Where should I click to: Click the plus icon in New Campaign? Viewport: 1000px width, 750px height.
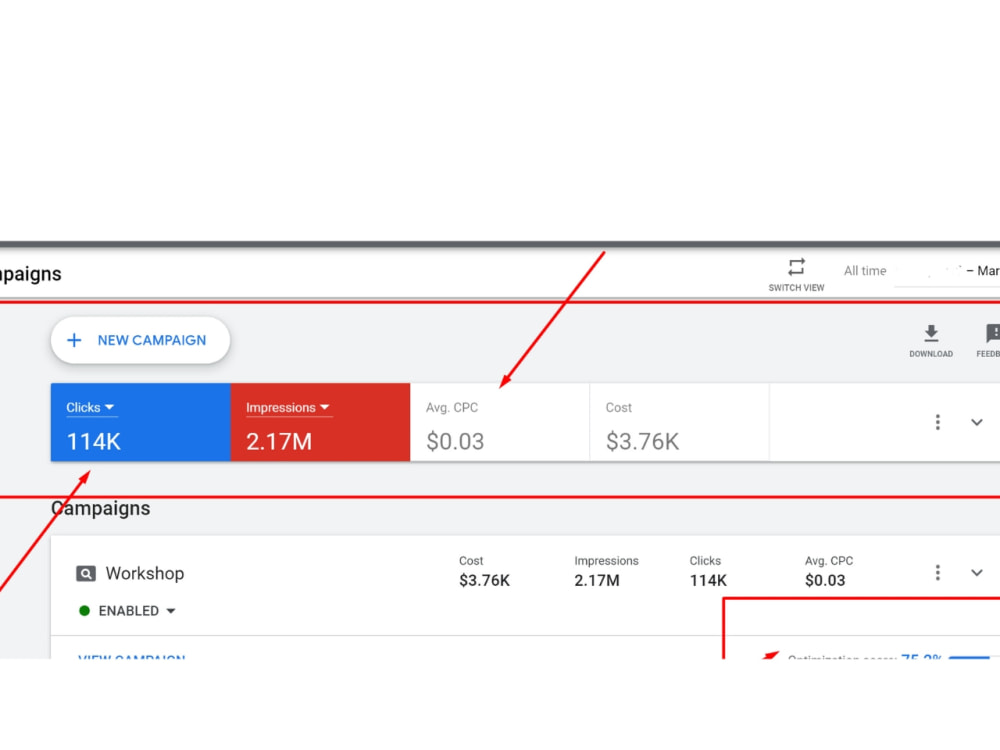pyautogui.click(x=74, y=340)
